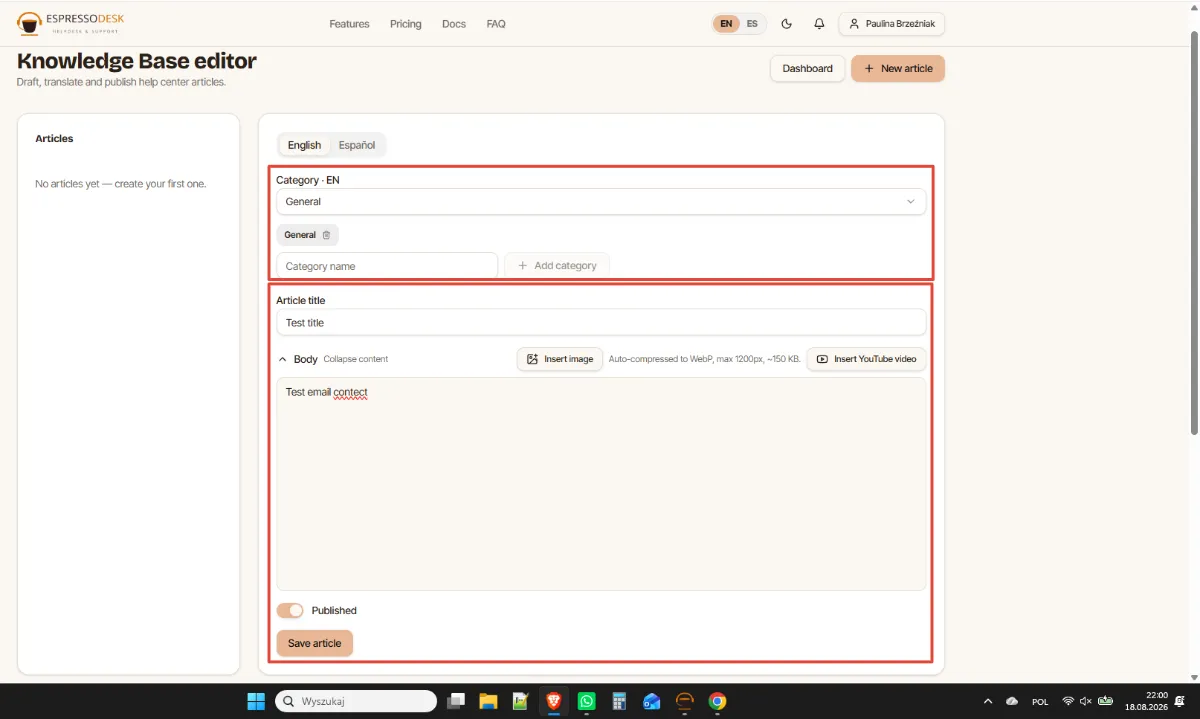This screenshot has width=1200, height=719.
Task: Click the 'Collapse content' label
Action: coord(355,359)
